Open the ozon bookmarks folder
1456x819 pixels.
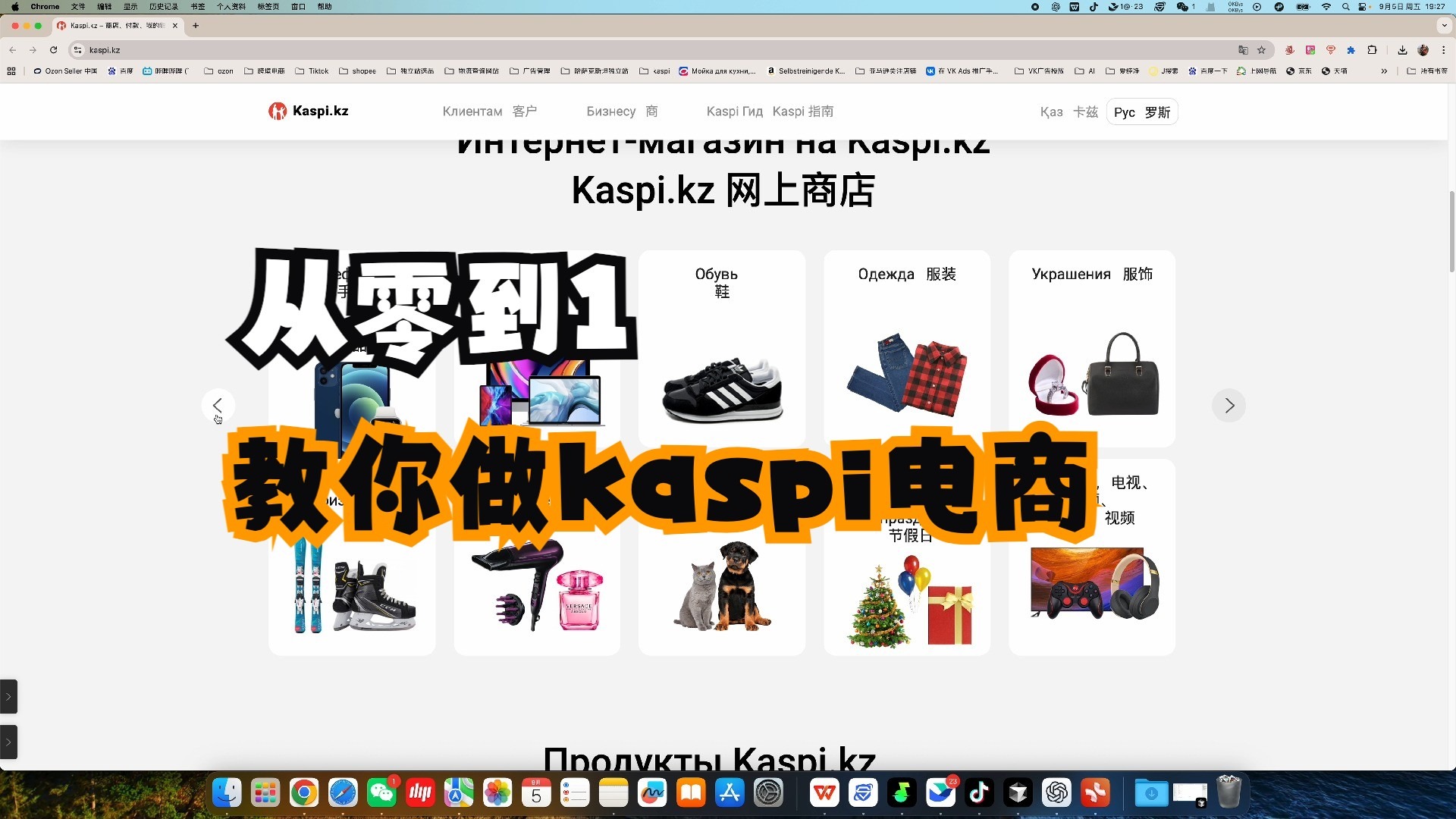click(218, 71)
